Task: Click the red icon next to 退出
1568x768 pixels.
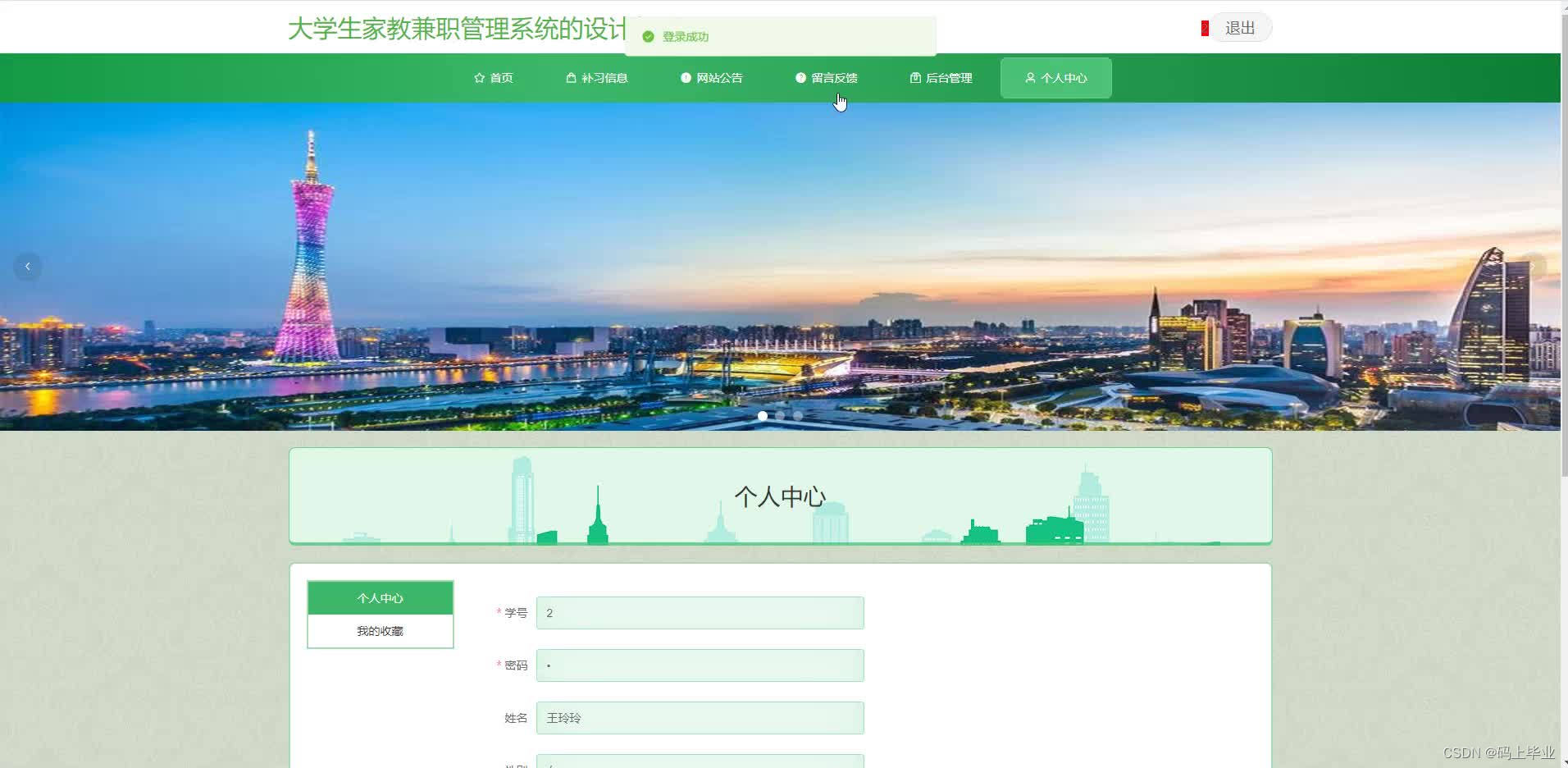Action: [x=1204, y=26]
